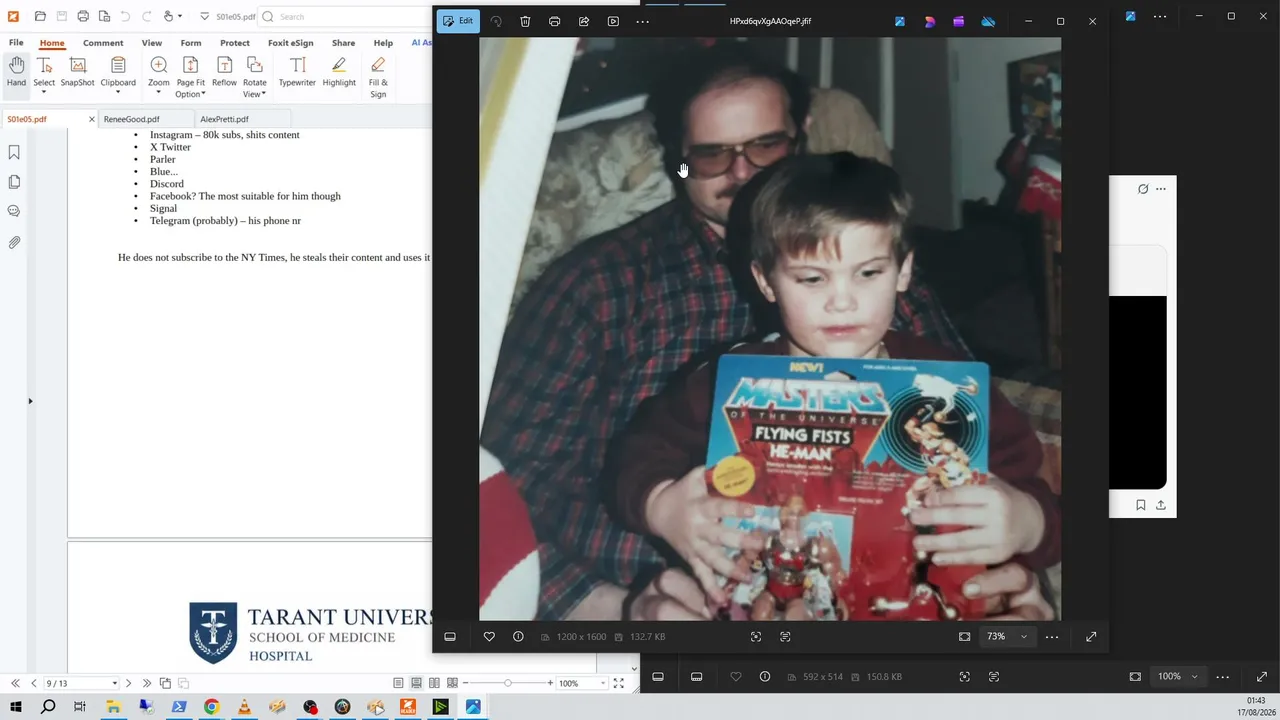Open the File menu in Foxit
The image size is (1280, 720).
[x=16, y=43]
